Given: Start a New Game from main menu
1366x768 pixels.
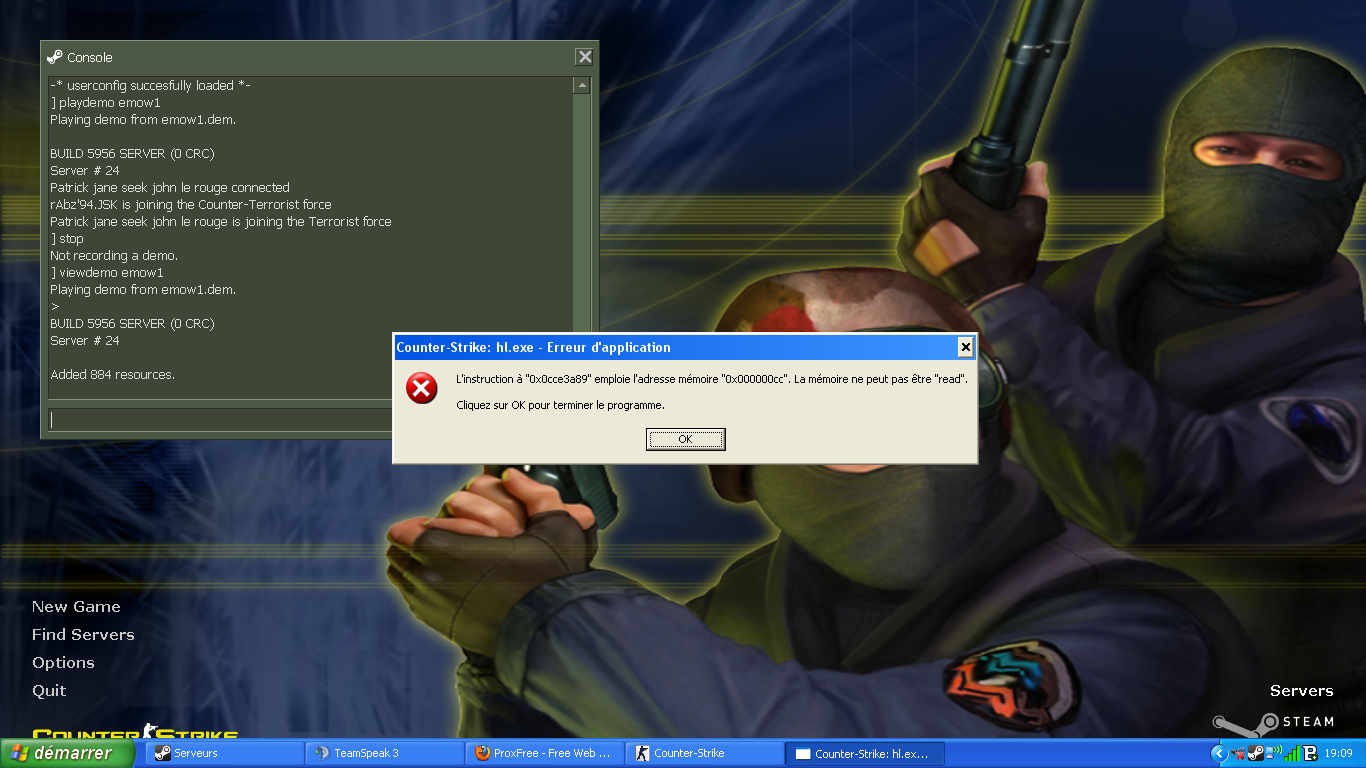Looking at the screenshot, I should pyautogui.click(x=76, y=607).
